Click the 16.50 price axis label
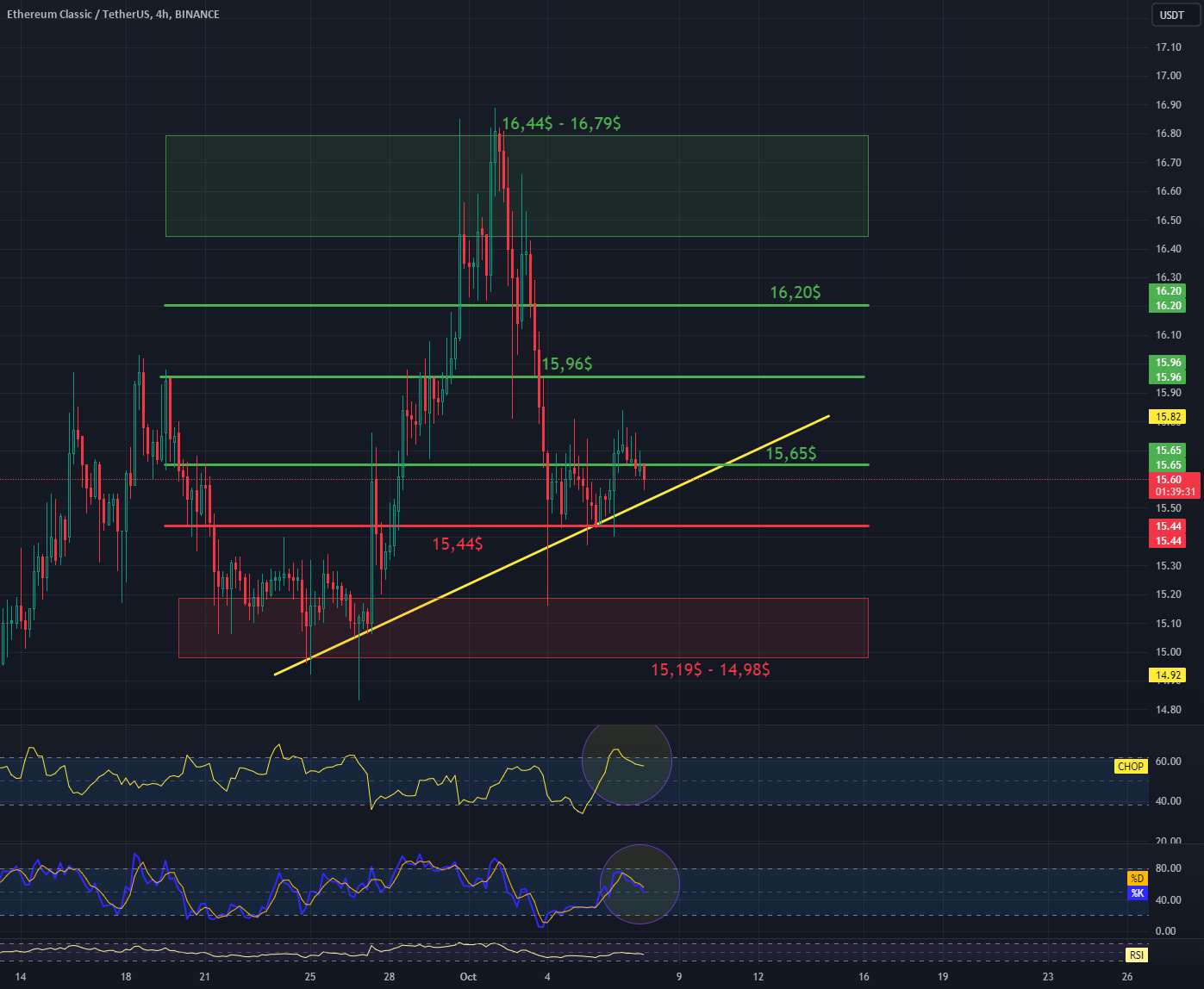This screenshot has height=989, width=1204. [x=1169, y=220]
